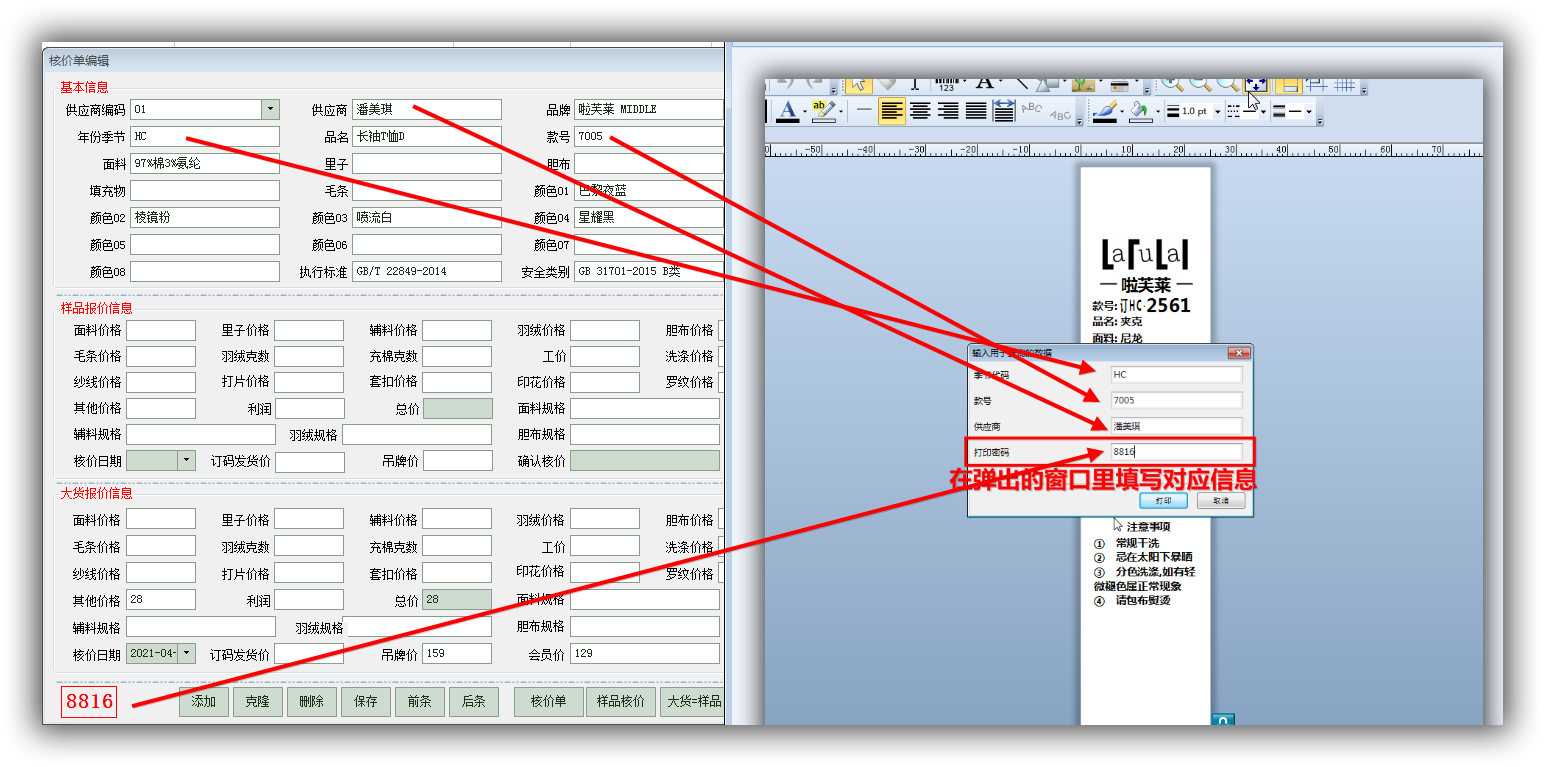Screen dimensions: 1545x767
Task: Click the 打印密码 input field
Action: (1176, 452)
